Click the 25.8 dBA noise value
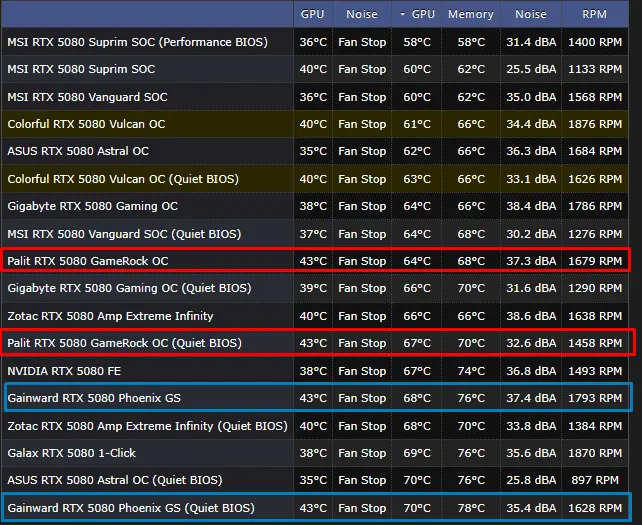642x525 pixels. tap(531, 480)
